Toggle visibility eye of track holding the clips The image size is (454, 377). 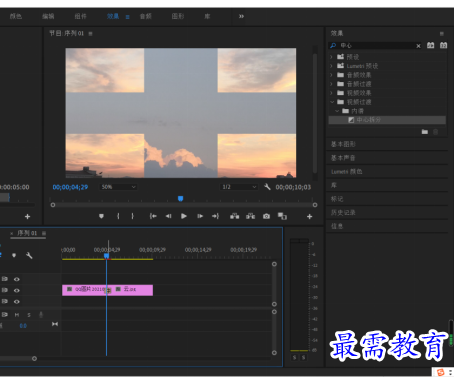(17, 290)
